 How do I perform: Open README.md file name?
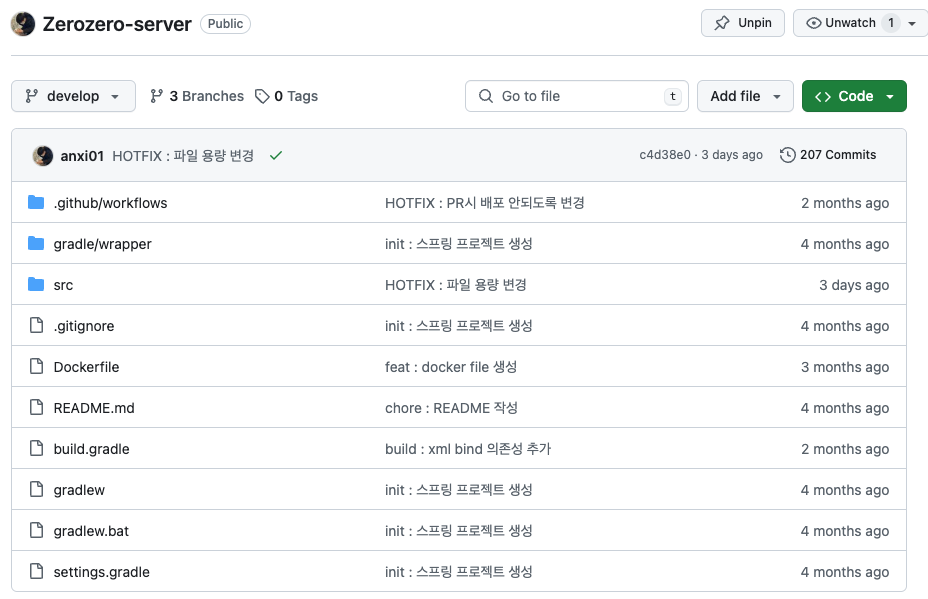94,408
